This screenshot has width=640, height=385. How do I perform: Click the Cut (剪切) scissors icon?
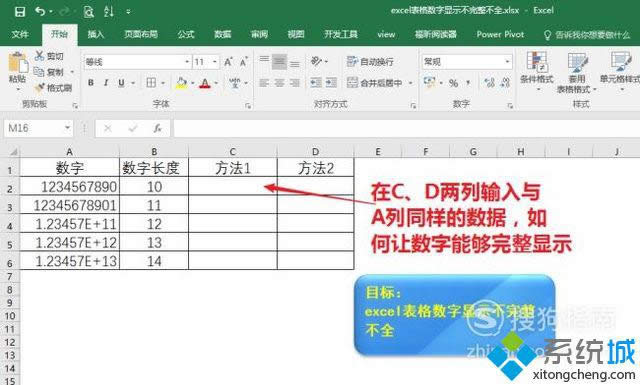pos(39,56)
